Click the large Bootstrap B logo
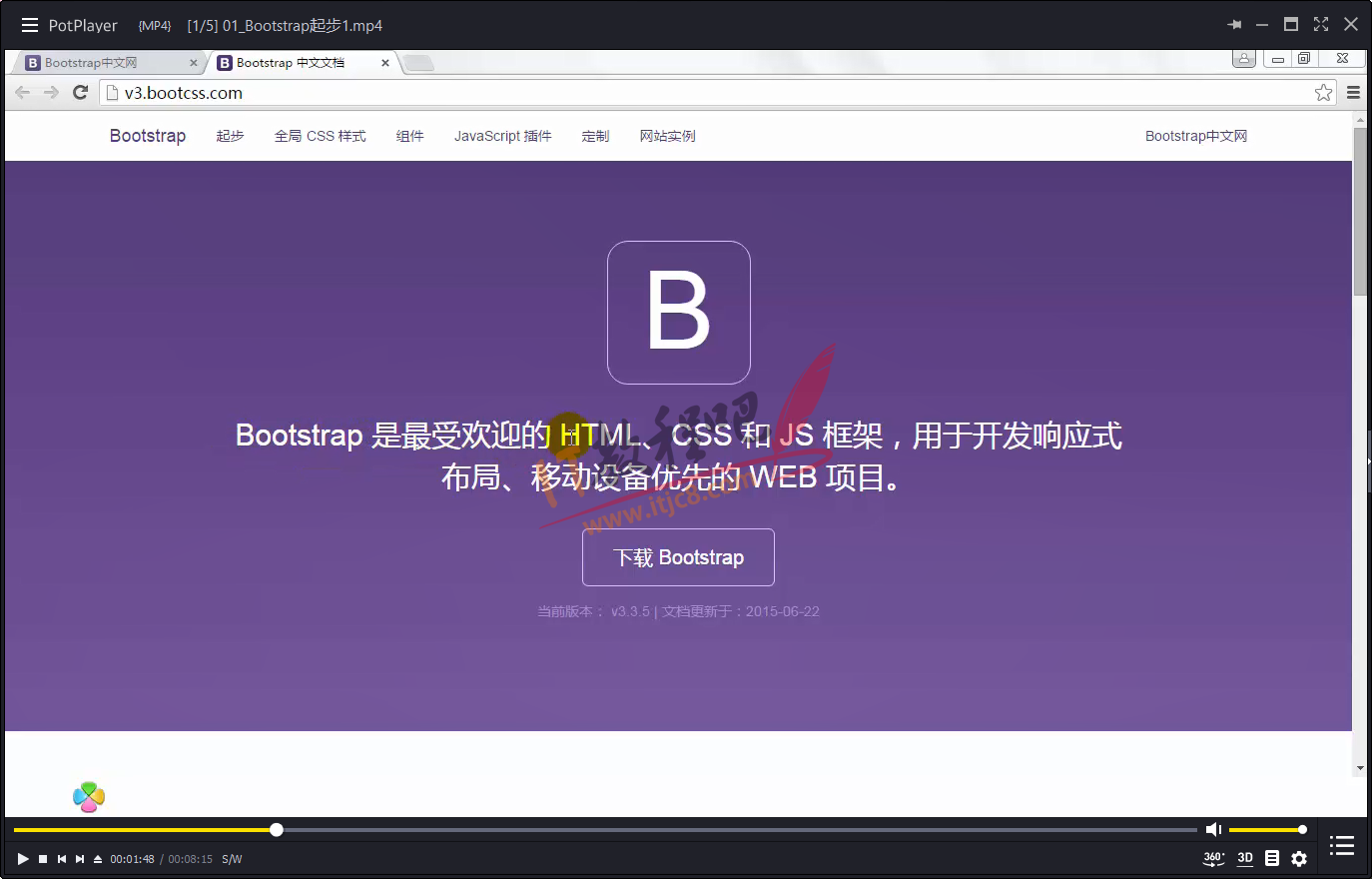The width and height of the screenshot is (1372, 879). tap(679, 313)
